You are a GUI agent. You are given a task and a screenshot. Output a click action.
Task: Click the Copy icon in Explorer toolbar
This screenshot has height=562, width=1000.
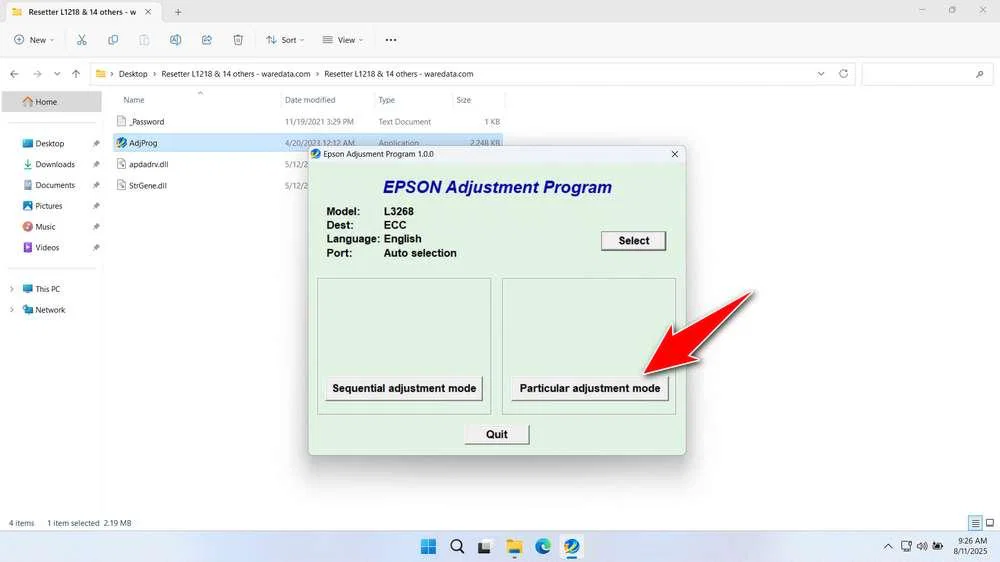(x=113, y=40)
